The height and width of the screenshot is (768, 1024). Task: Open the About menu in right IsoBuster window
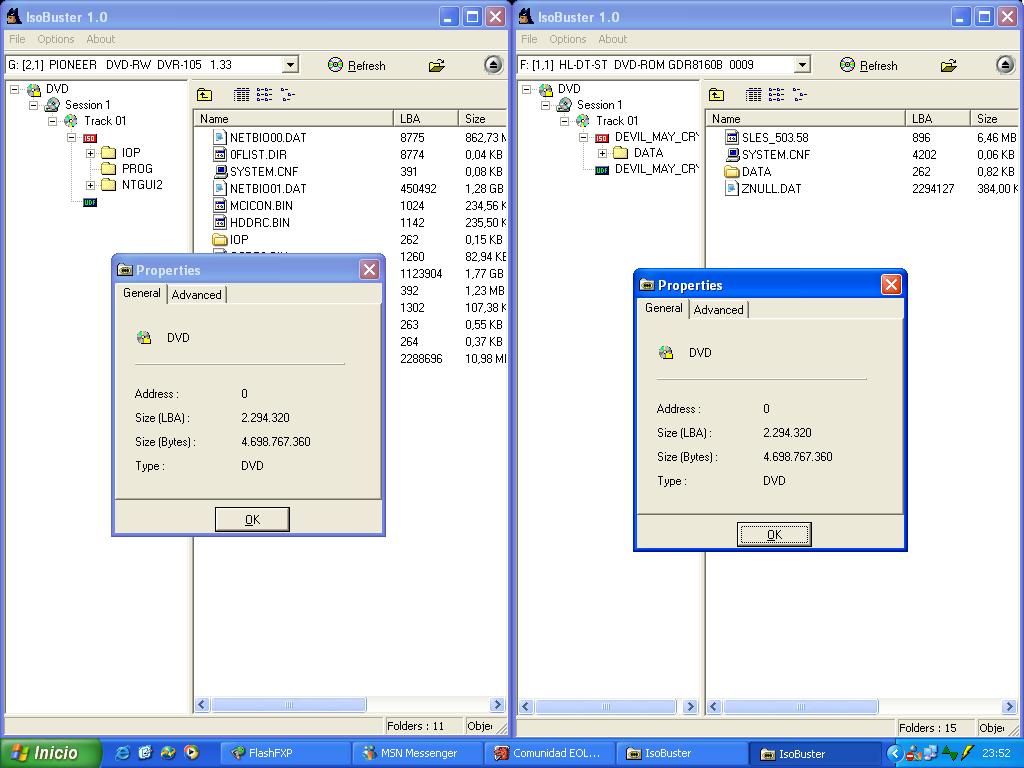(x=612, y=39)
